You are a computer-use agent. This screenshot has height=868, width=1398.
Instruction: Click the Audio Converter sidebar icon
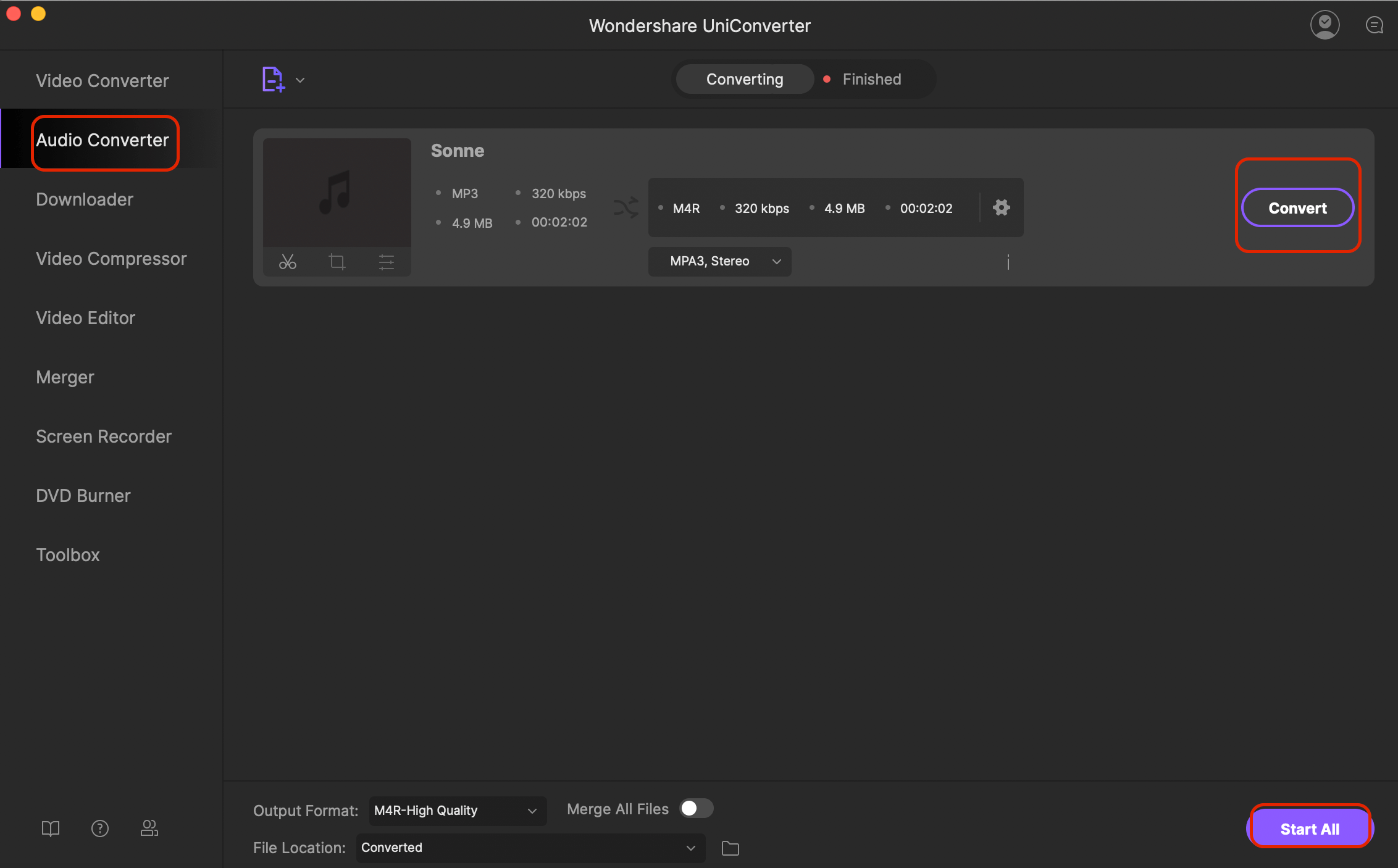point(101,139)
